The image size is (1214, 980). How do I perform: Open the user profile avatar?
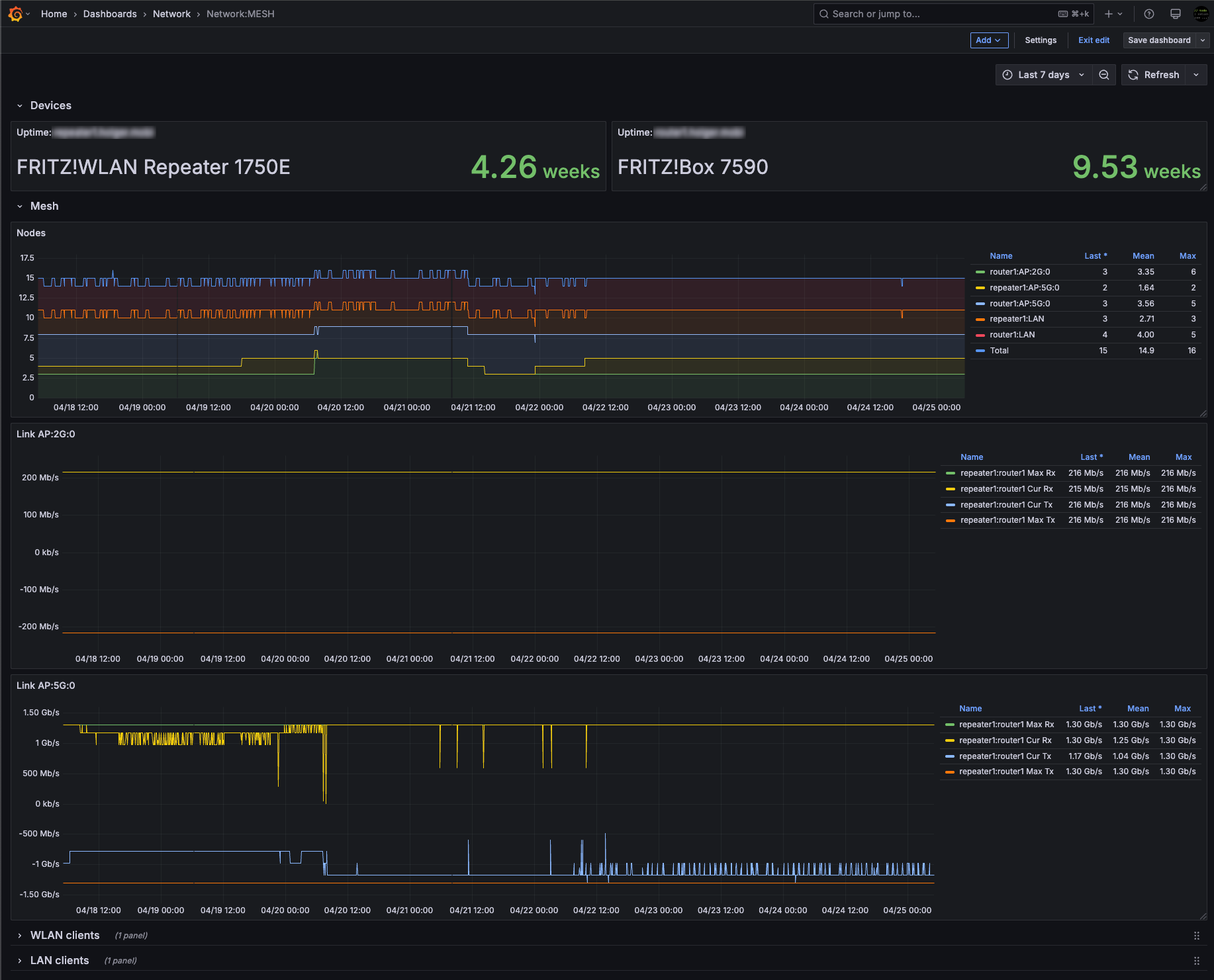click(x=1201, y=14)
